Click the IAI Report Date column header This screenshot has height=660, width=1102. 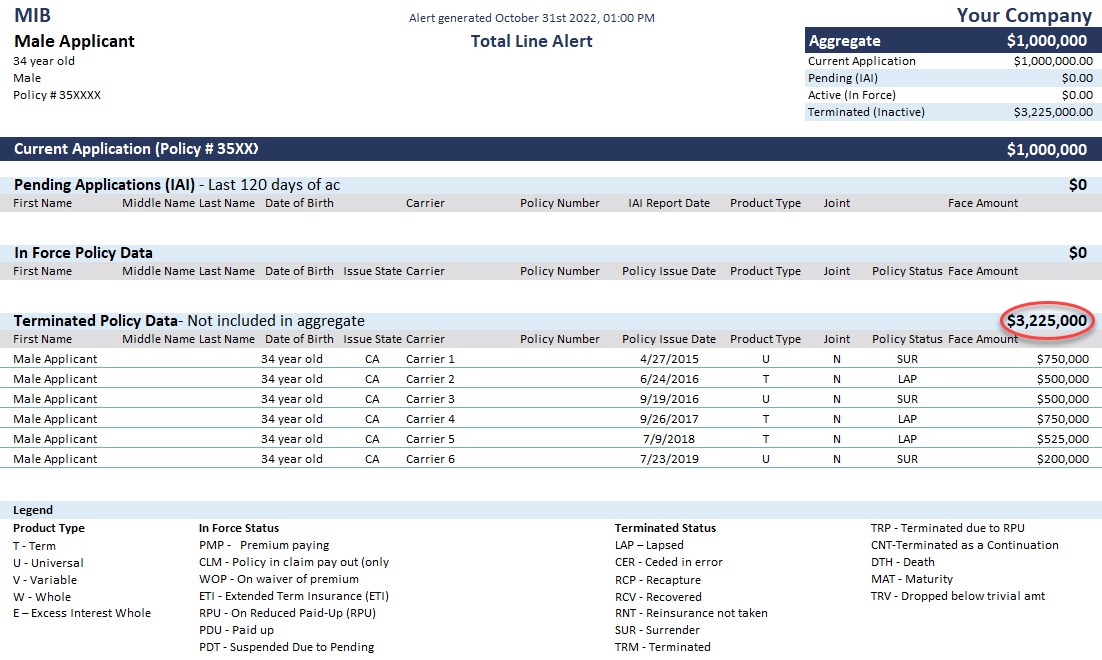(669, 203)
